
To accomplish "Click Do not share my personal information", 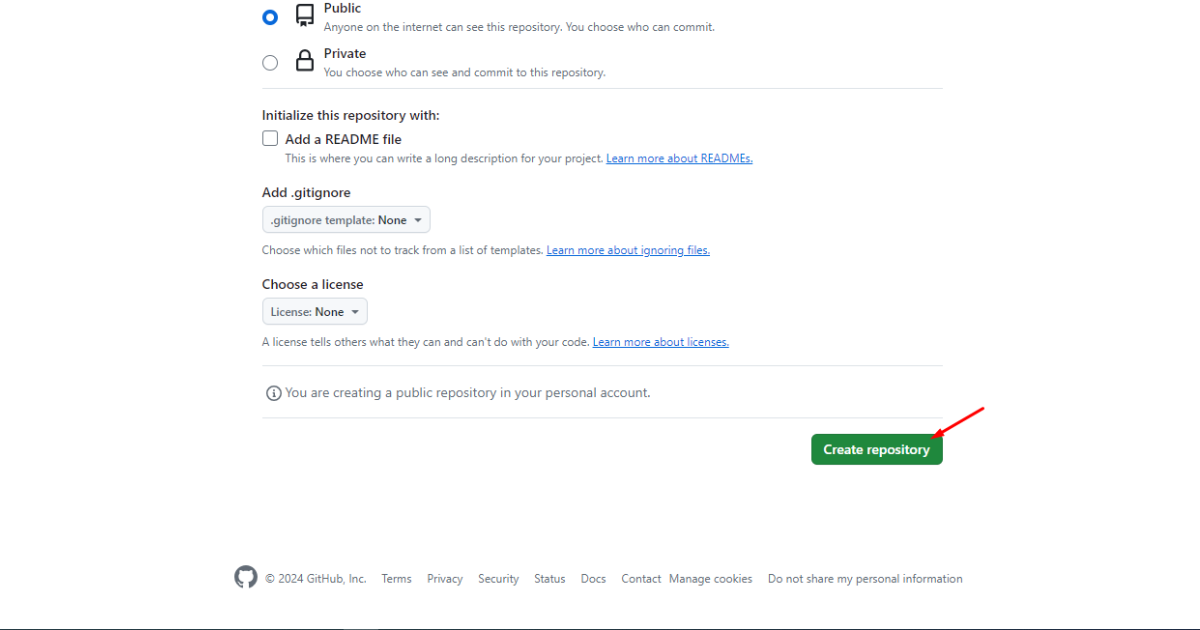I will (x=865, y=579).
